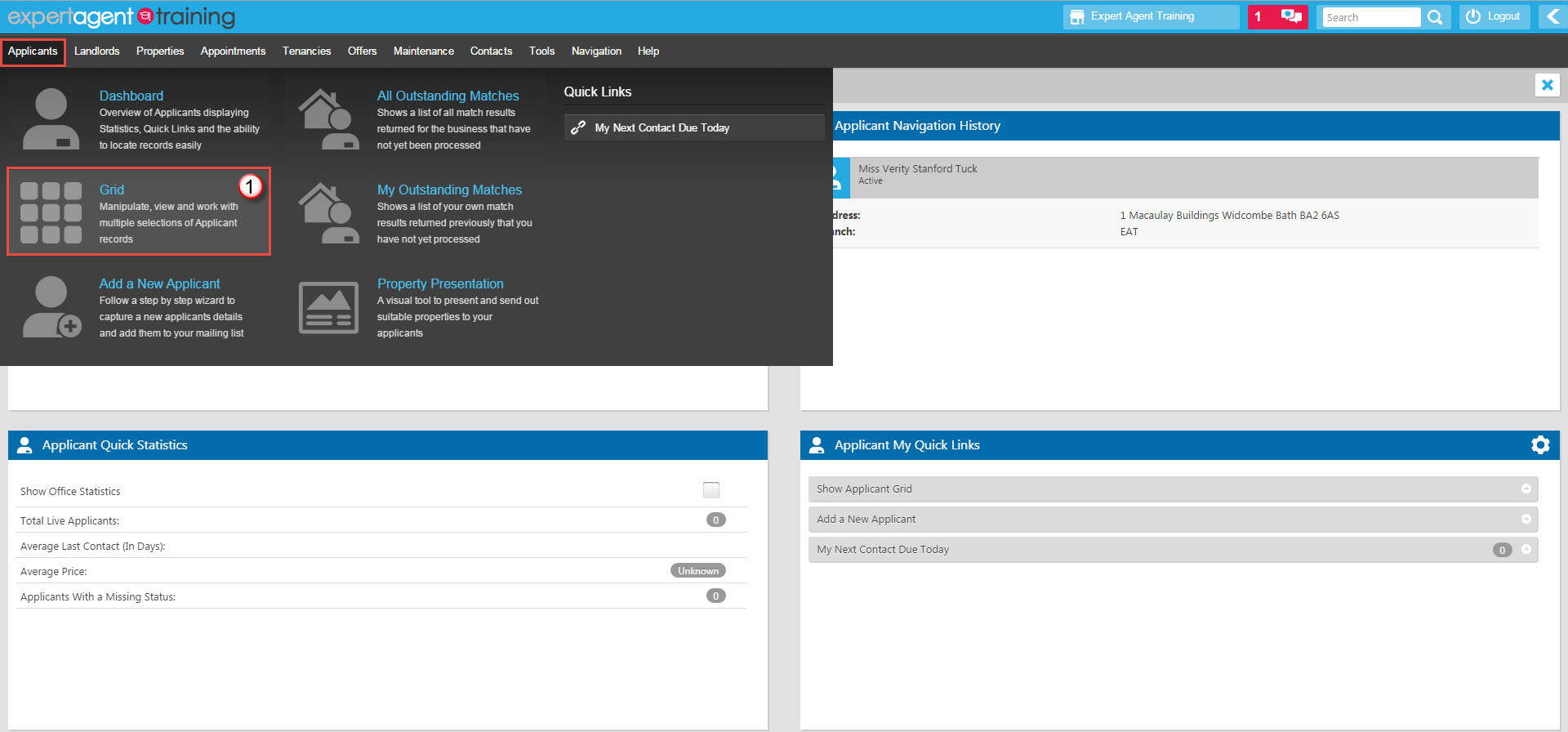
Task: Click the Add a New Applicant heading link
Action: click(x=159, y=283)
